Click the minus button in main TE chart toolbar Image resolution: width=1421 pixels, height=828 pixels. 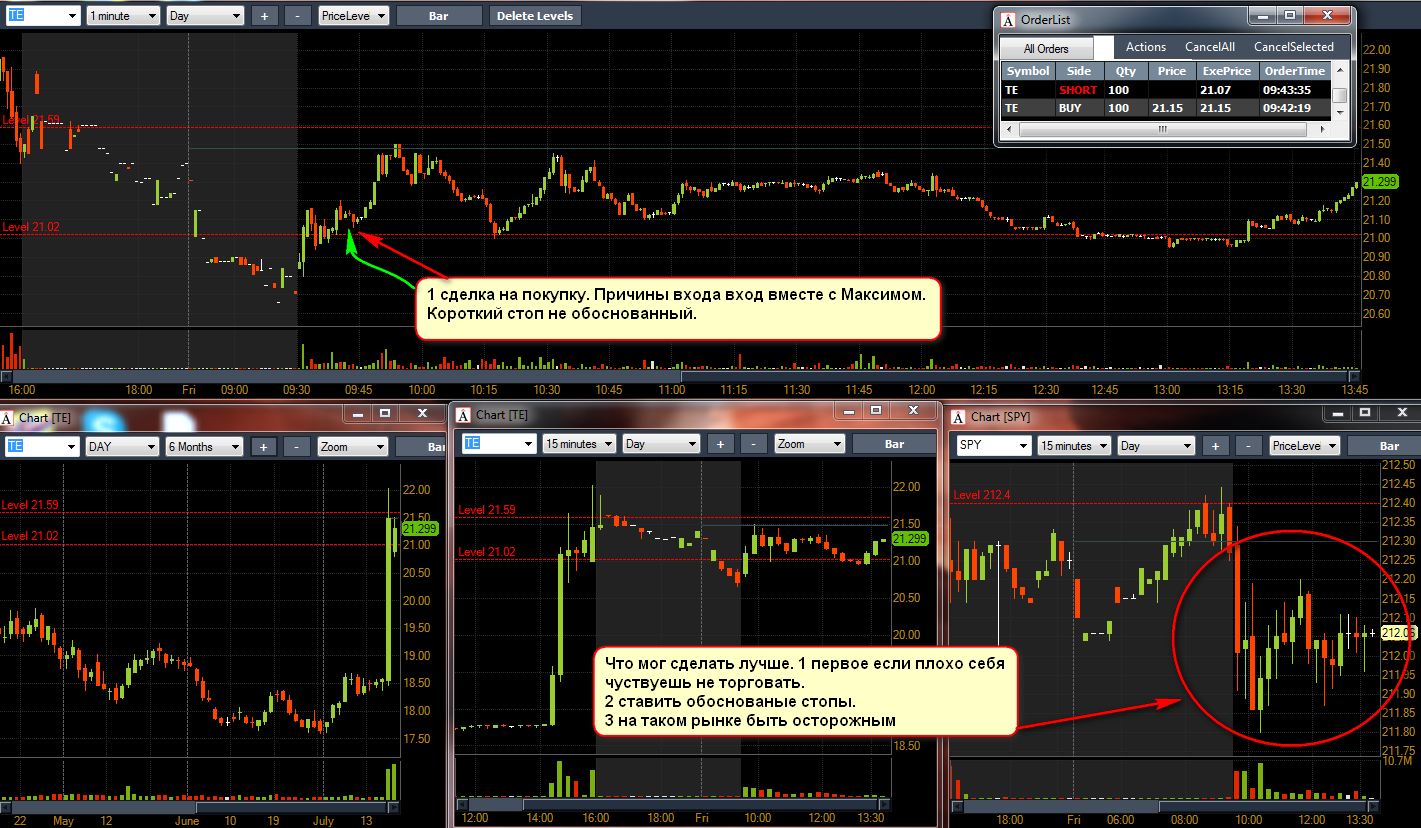tap(298, 16)
